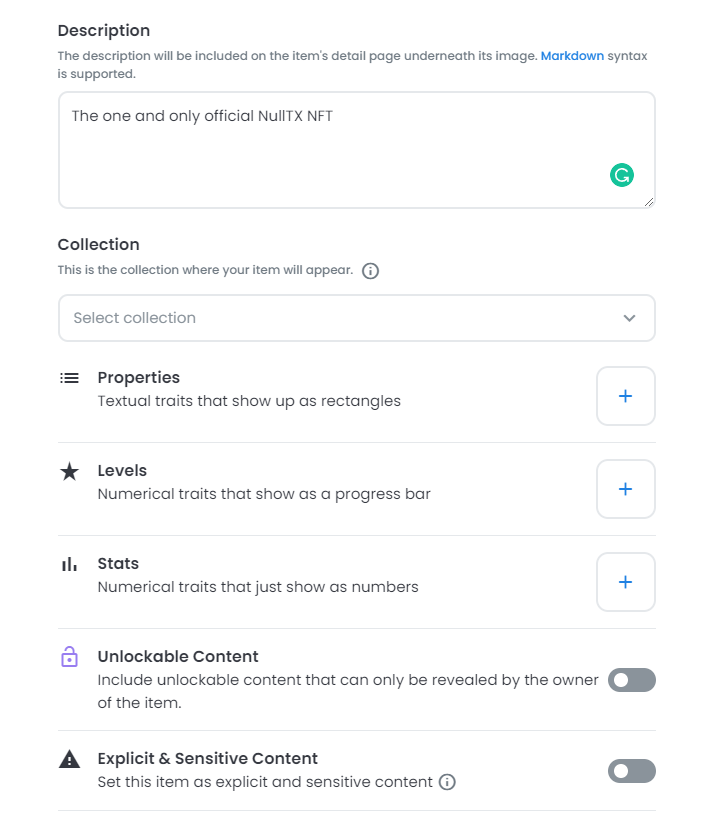This screenshot has height=813, width=717.
Task: Click the info icon beside sensitive content text
Action: coord(447,782)
